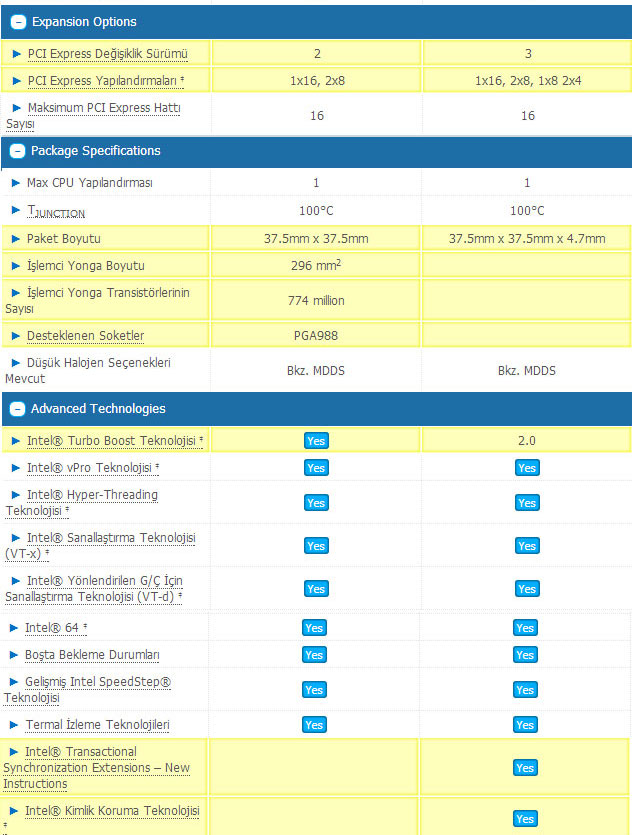The image size is (632, 835).
Task: Expand PCI Express Yapılandırmaları arrow
Action: [x=17, y=81]
